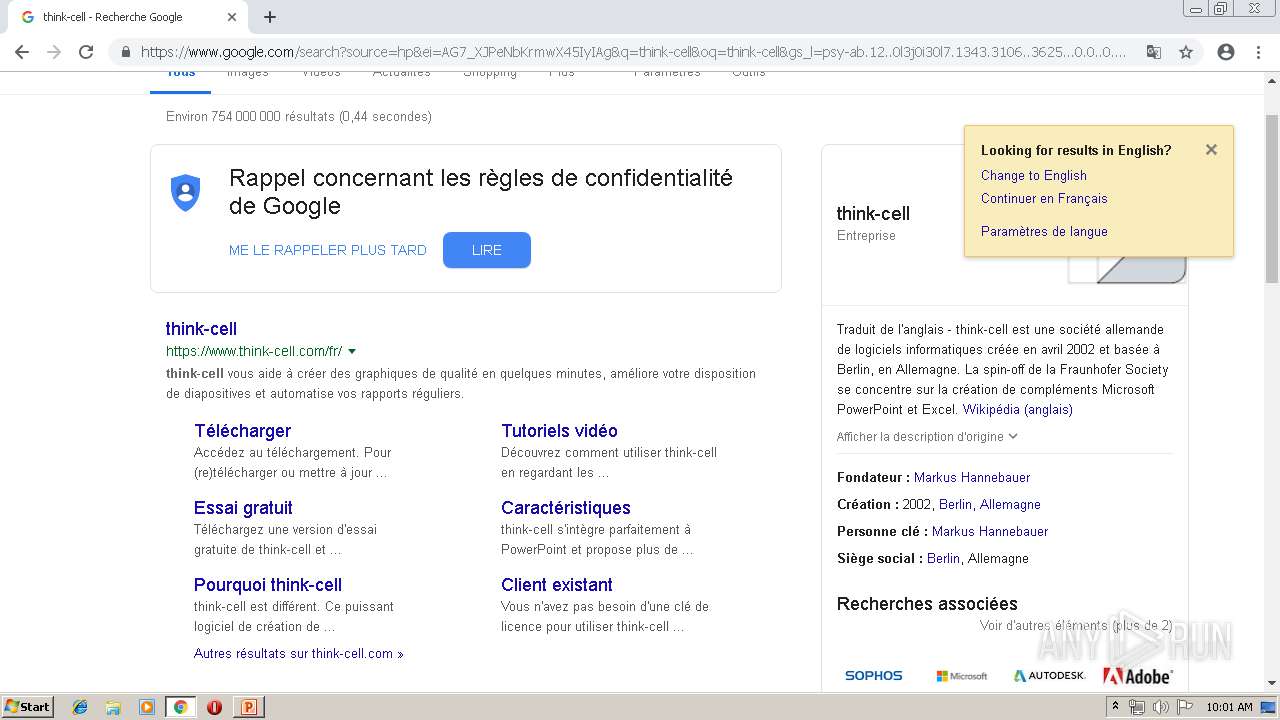Click Markus Hannebauer in Fondateur row
Image resolution: width=1280 pixels, height=720 pixels.
coord(972,478)
